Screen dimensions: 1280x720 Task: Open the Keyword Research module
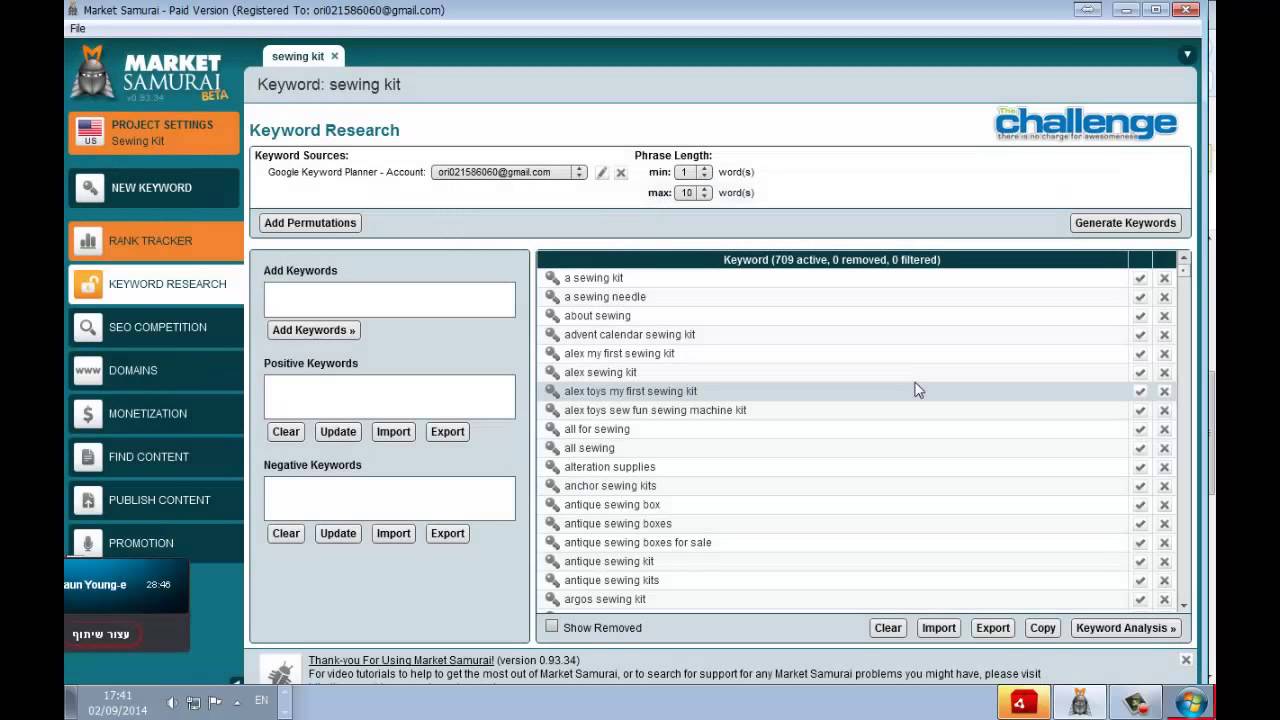tap(155, 284)
